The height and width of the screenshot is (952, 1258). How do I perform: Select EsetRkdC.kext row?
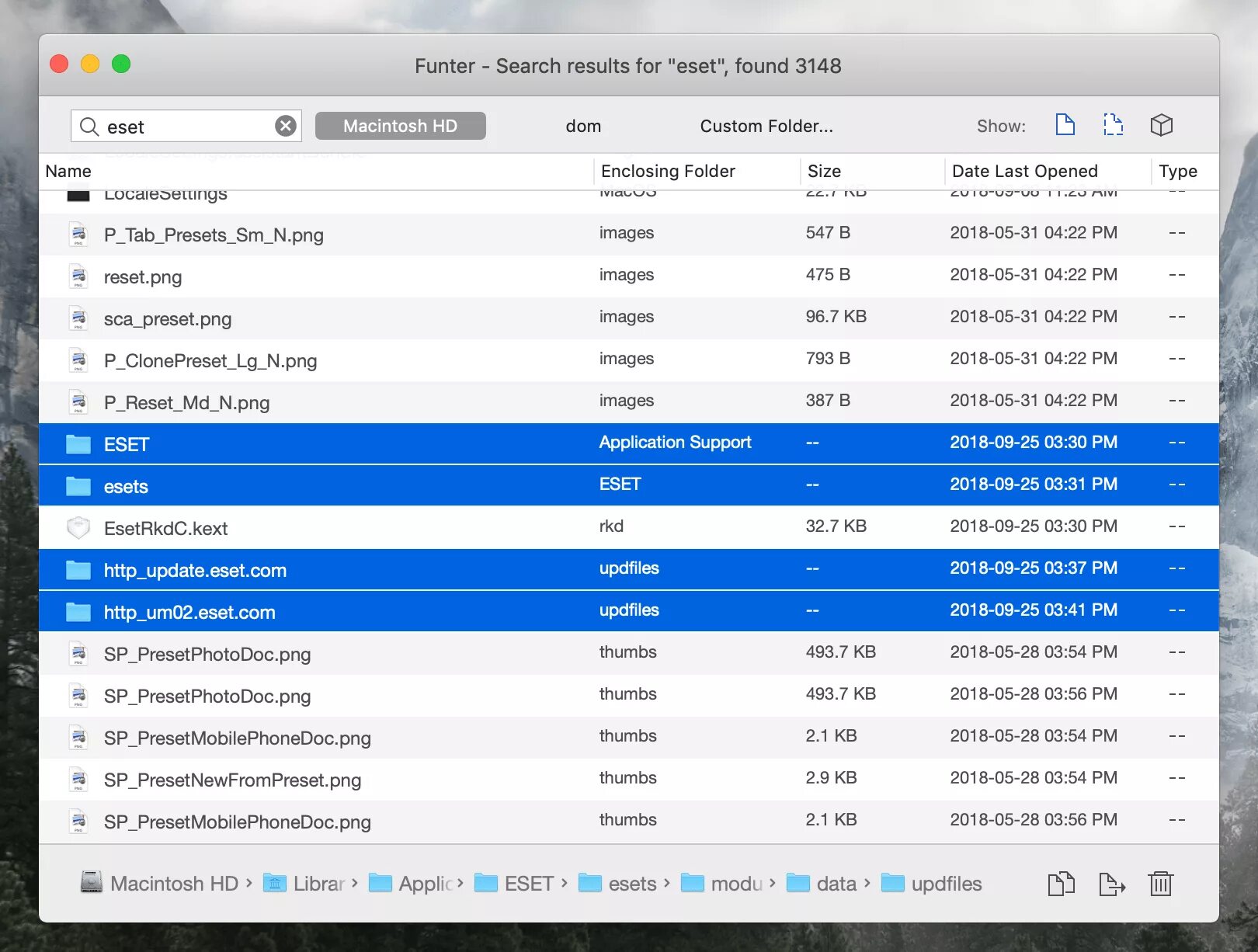(x=629, y=528)
